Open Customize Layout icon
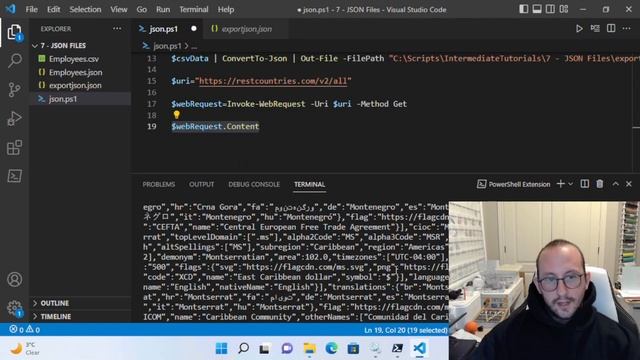 click(x=564, y=9)
